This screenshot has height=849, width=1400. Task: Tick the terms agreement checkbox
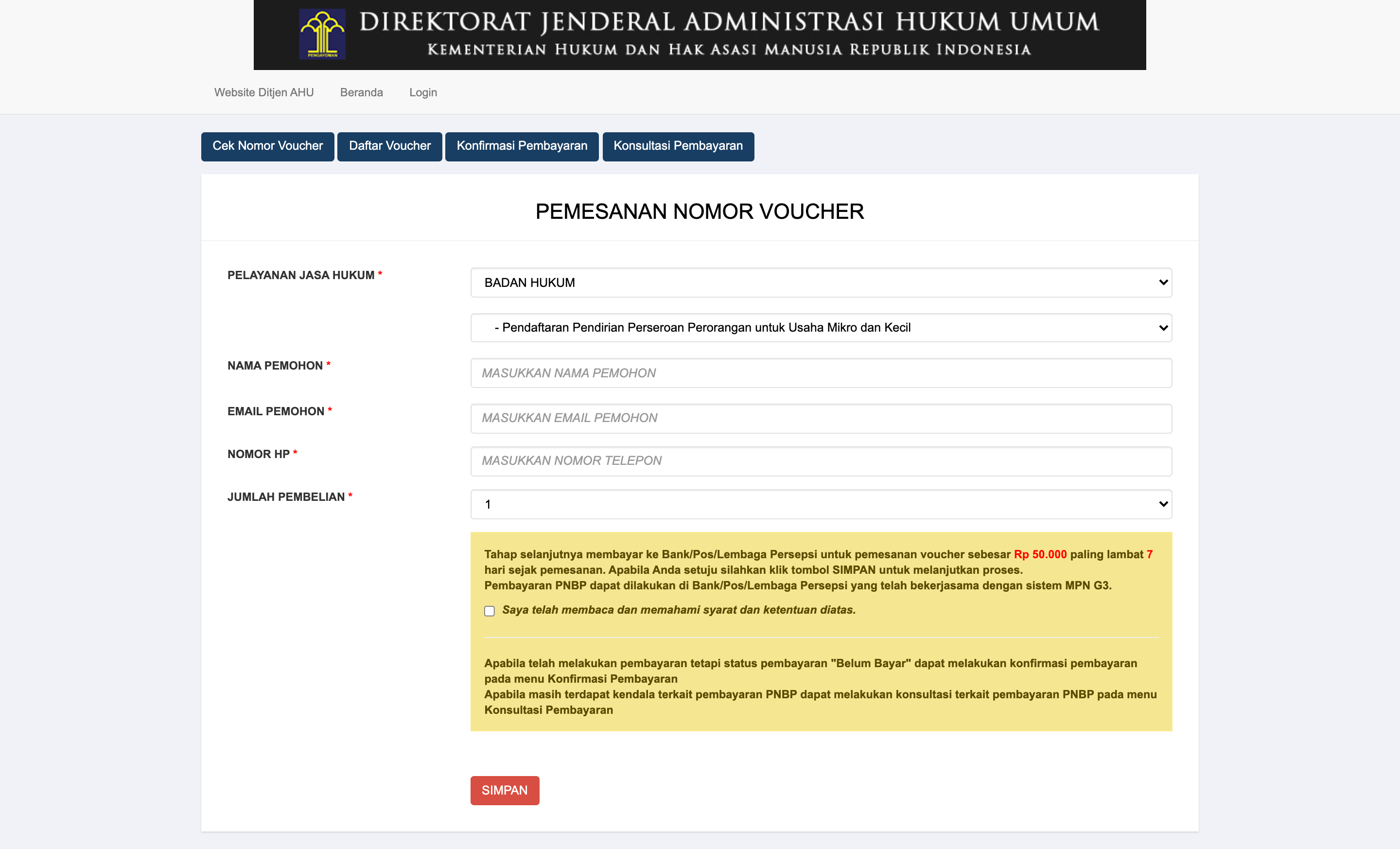pyautogui.click(x=489, y=611)
